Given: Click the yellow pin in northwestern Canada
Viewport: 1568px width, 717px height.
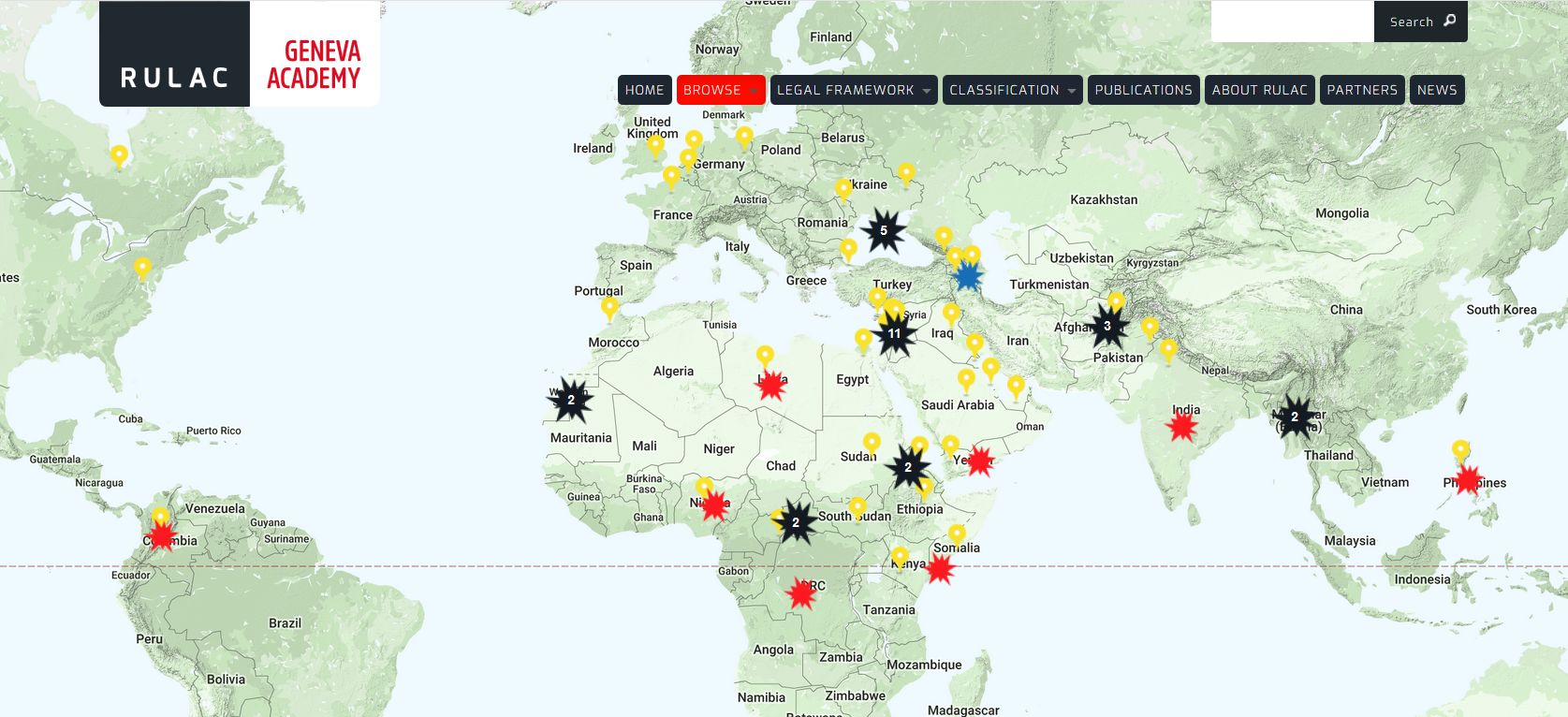Looking at the screenshot, I should tap(119, 155).
